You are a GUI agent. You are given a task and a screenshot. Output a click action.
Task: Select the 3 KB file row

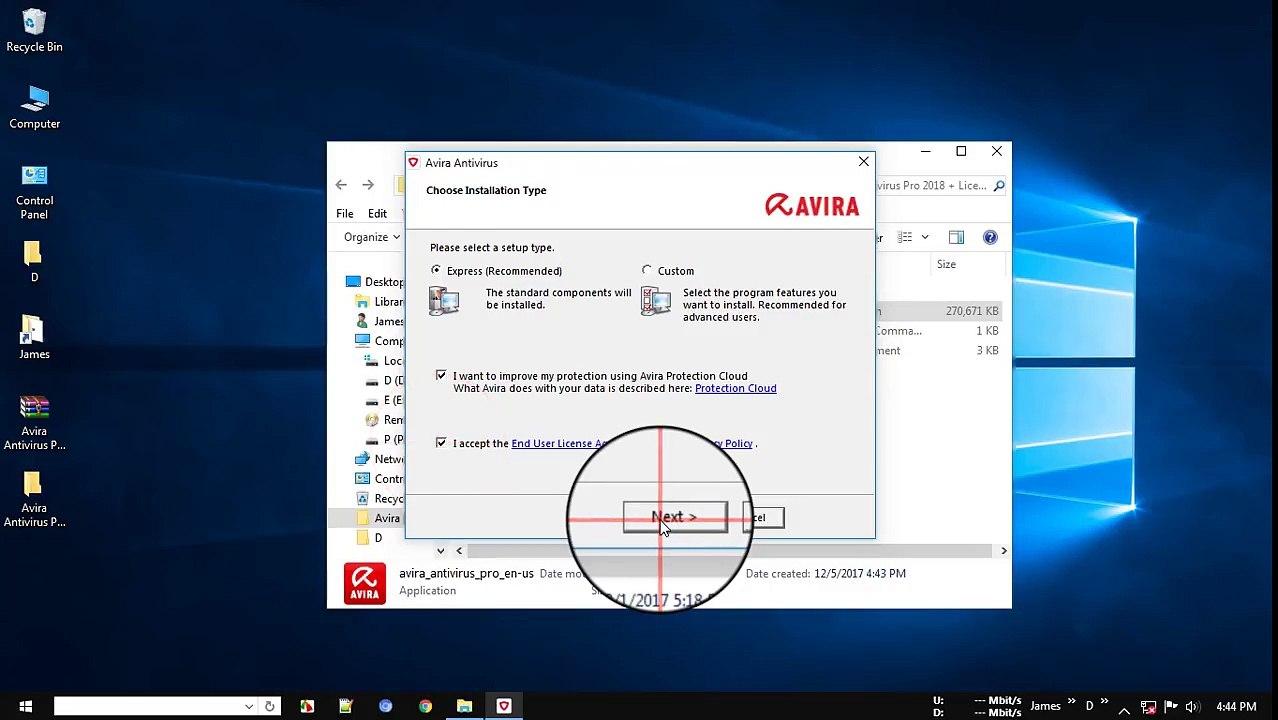tap(938, 351)
